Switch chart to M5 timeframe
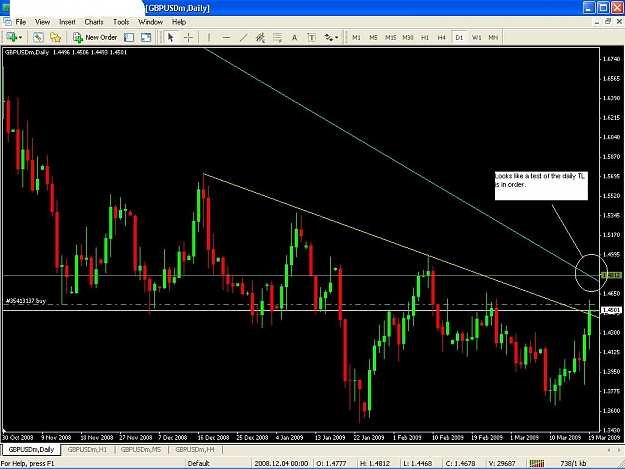 373,37
